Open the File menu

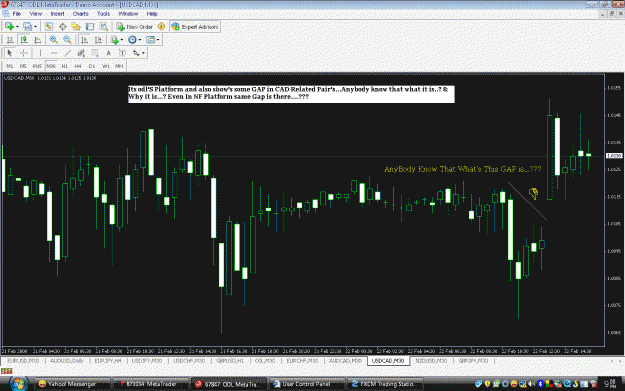(17, 14)
